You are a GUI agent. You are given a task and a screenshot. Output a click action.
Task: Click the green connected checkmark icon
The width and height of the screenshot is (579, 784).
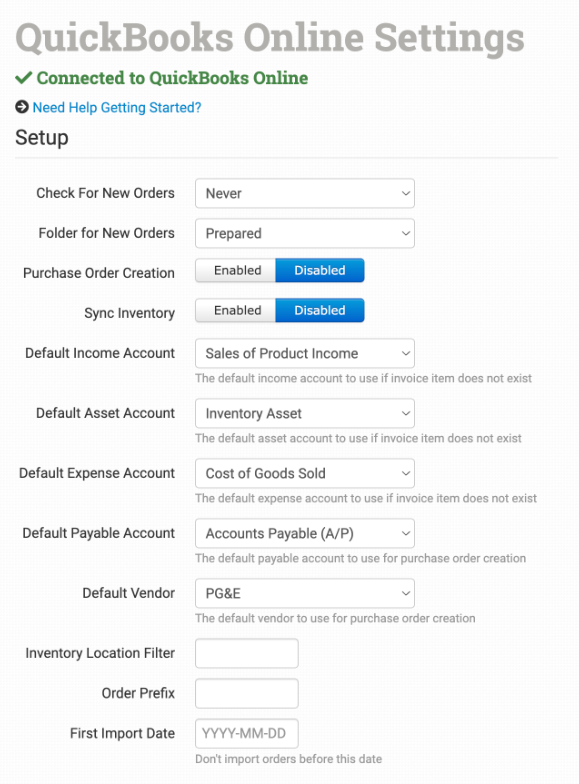click(x=24, y=78)
